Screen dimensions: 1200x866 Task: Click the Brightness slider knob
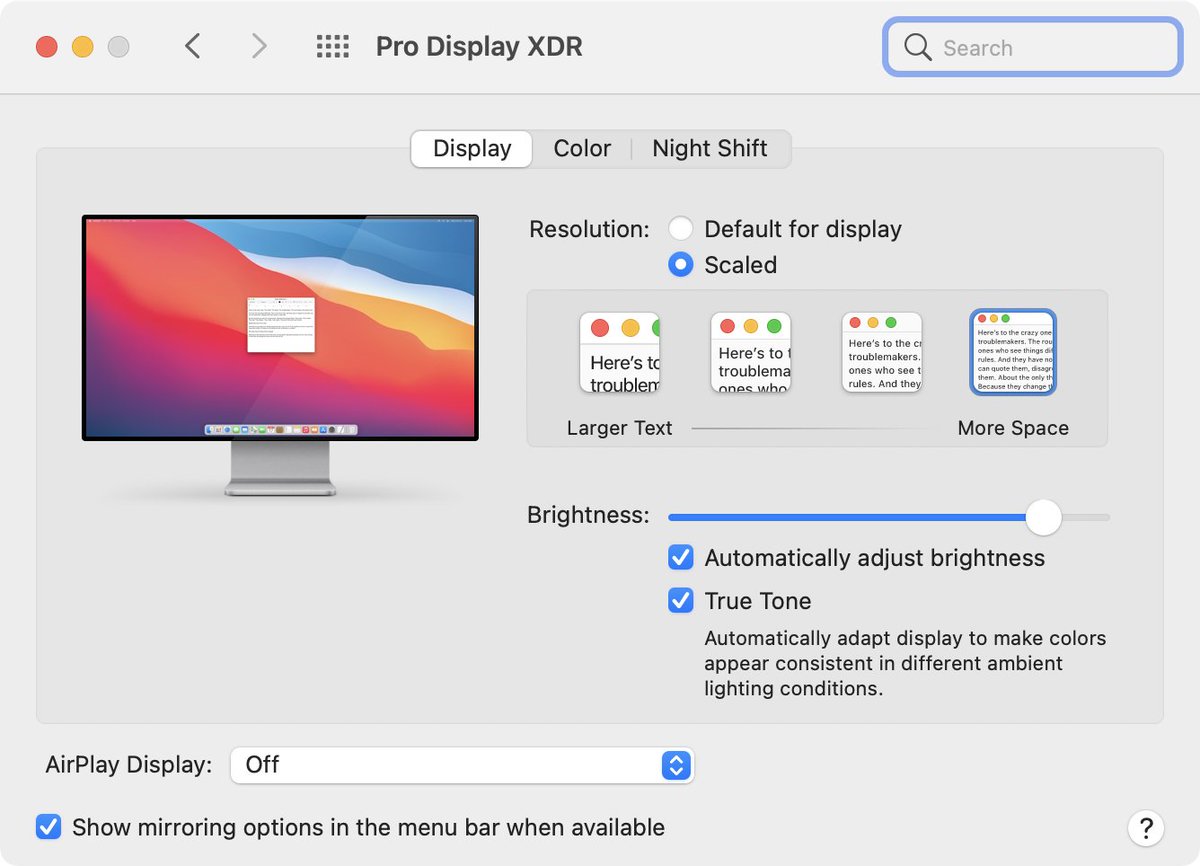(1043, 517)
